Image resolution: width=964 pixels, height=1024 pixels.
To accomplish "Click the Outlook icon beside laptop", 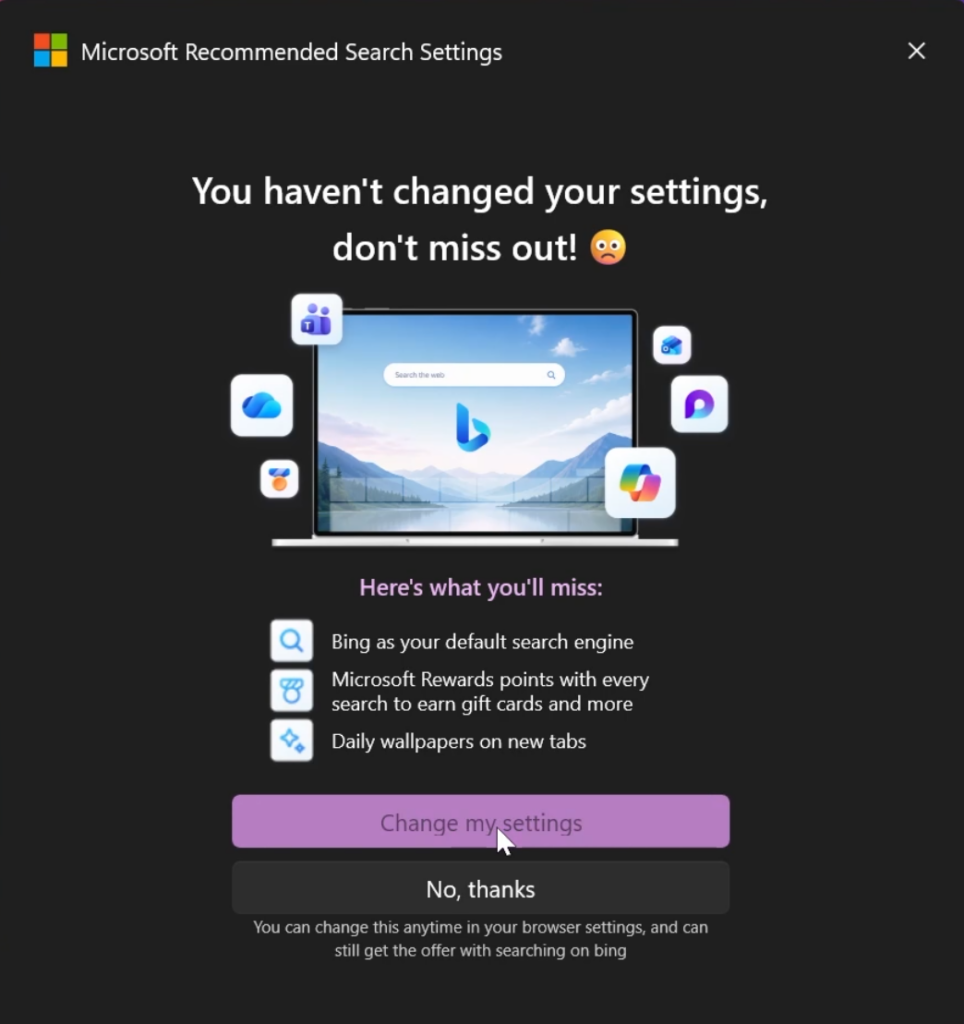I will [x=671, y=345].
